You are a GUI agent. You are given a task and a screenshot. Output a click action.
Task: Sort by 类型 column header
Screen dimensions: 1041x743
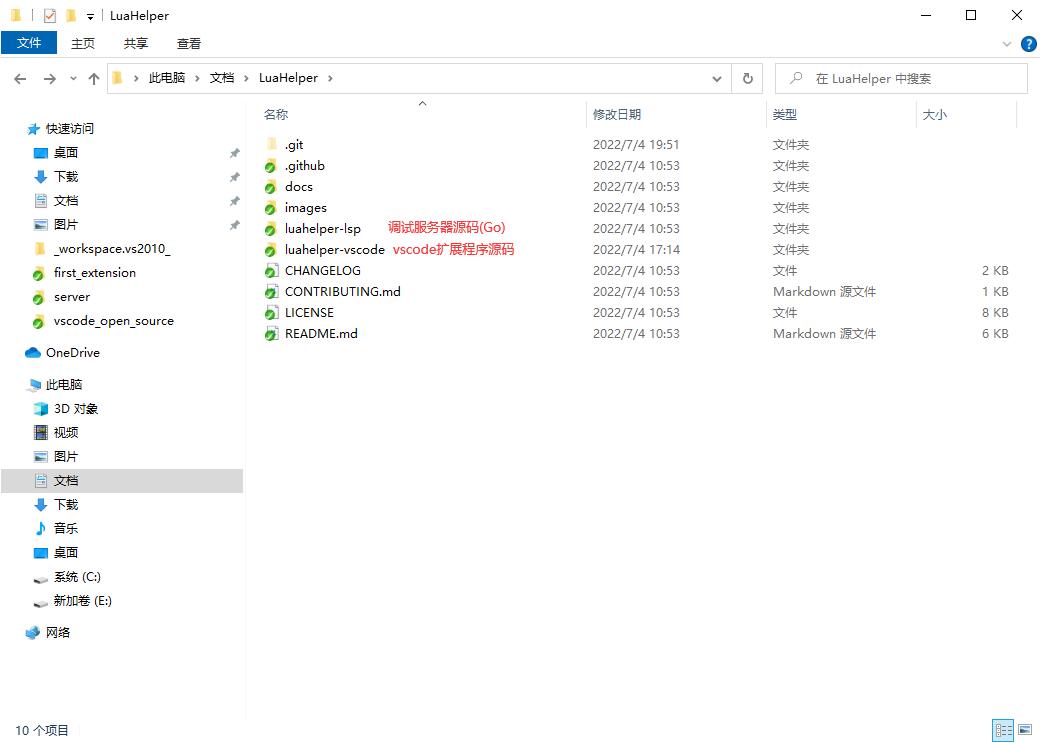click(x=784, y=114)
